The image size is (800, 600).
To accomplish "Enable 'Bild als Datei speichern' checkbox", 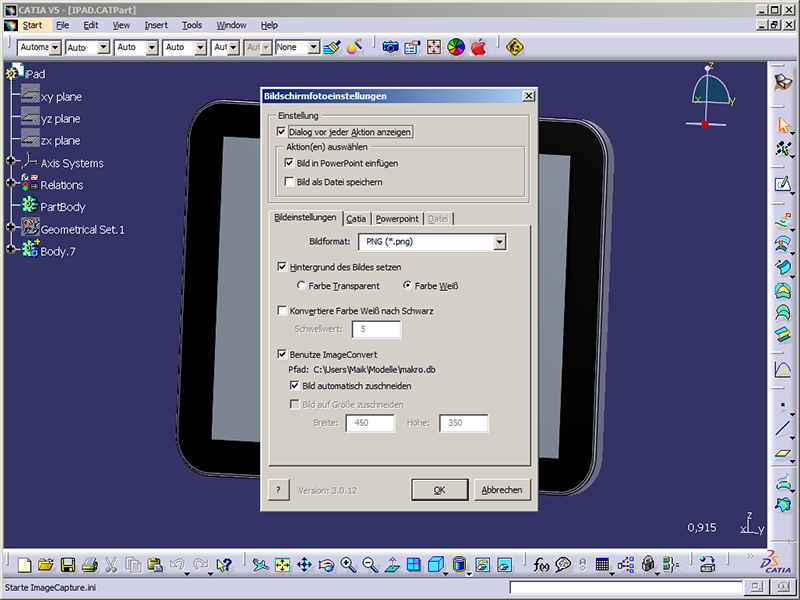I will tap(289, 182).
